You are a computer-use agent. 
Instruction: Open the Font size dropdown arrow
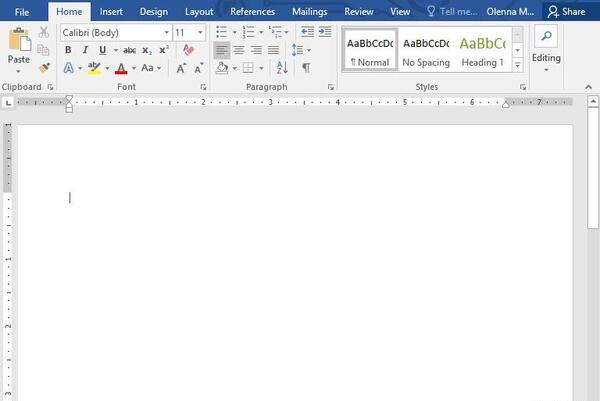(x=200, y=33)
